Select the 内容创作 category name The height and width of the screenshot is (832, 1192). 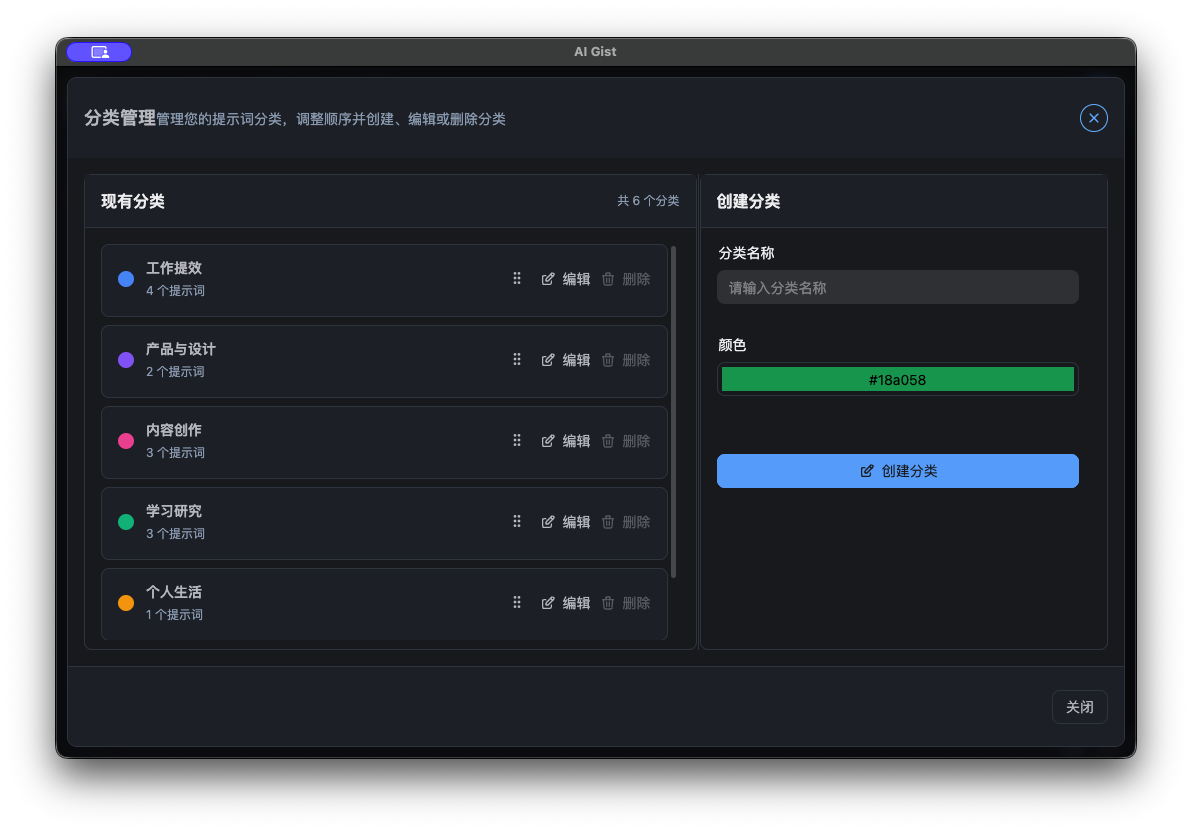(x=174, y=430)
